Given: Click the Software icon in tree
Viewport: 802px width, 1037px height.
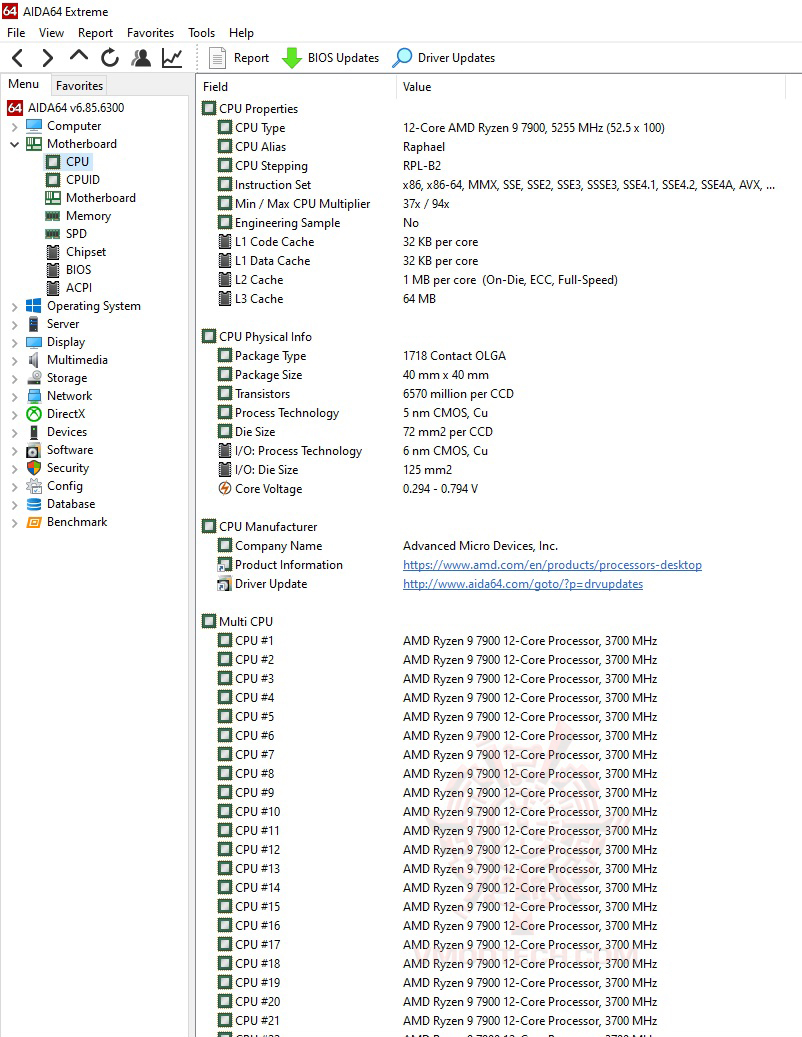Looking at the screenshot, I should [34, 450].
